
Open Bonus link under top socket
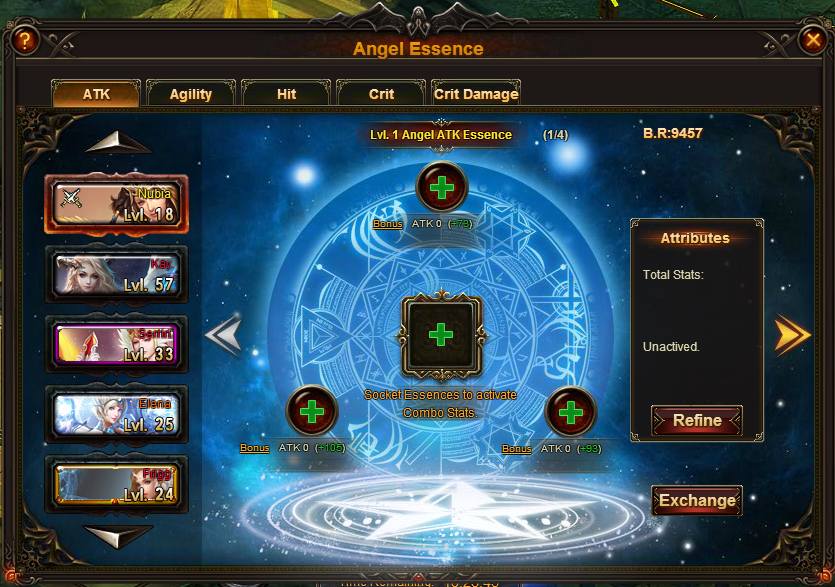[x=387, y=224]
